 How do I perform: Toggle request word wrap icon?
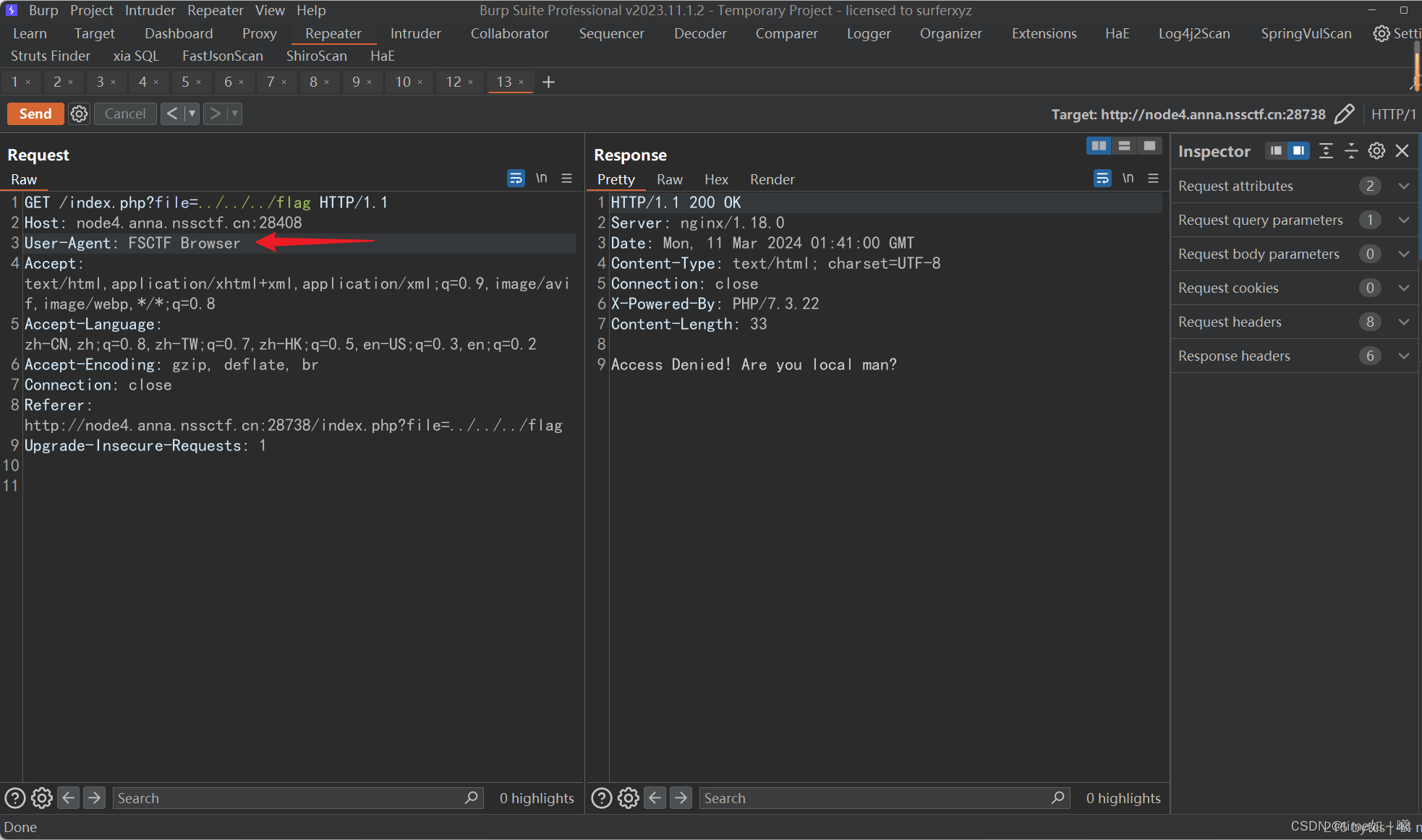[516, 178]
